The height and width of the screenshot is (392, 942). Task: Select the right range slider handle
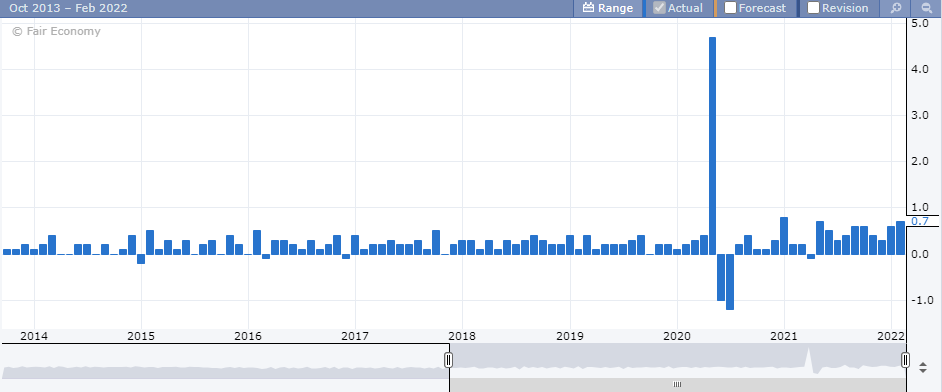click(905, 360)
